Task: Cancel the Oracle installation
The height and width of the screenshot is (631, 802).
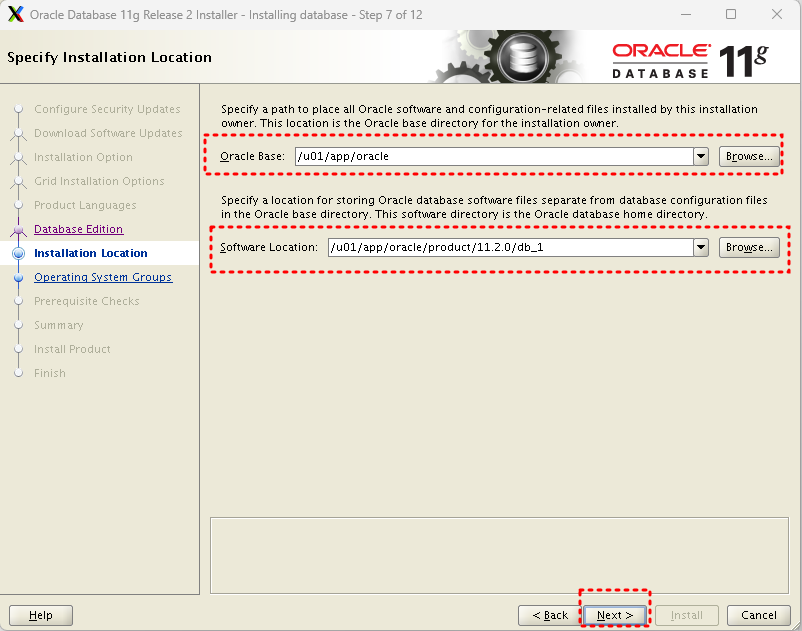Action: [759, 615]
